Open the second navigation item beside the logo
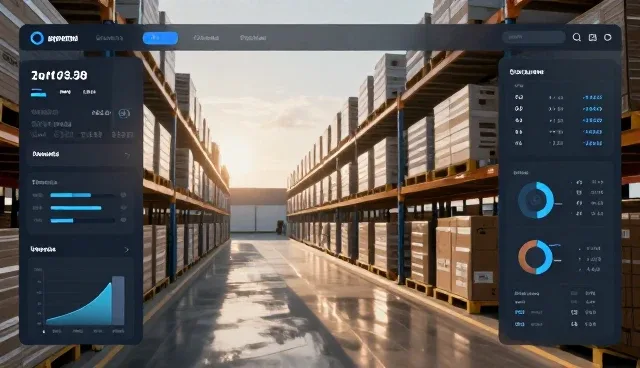Viewport: 640px width, 368px height. [109, 38]
